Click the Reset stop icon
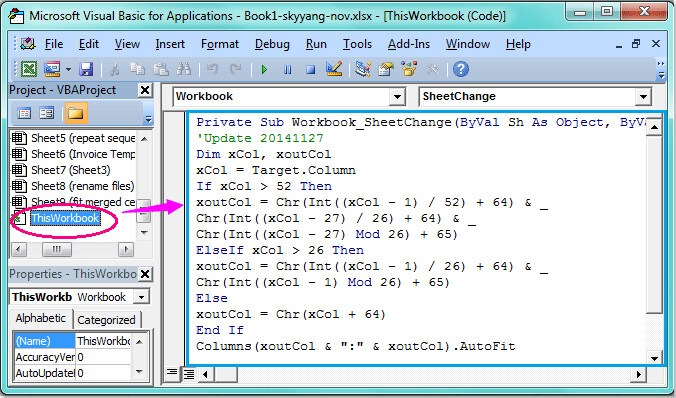The image size is (676, 398). pos(310,69)
